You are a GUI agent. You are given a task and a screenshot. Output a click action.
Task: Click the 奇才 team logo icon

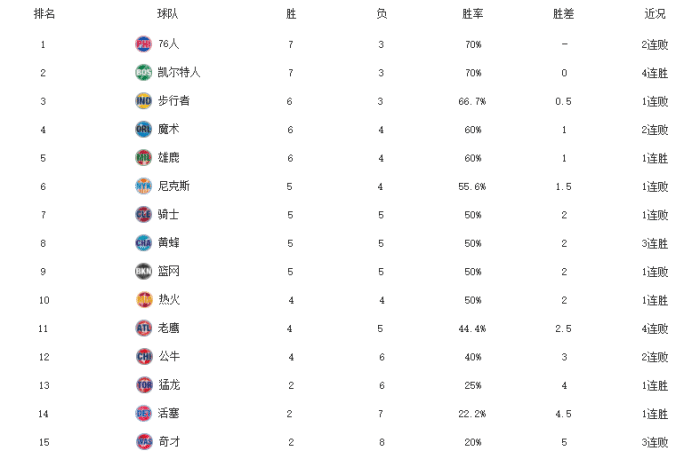[x=143, y=441]
